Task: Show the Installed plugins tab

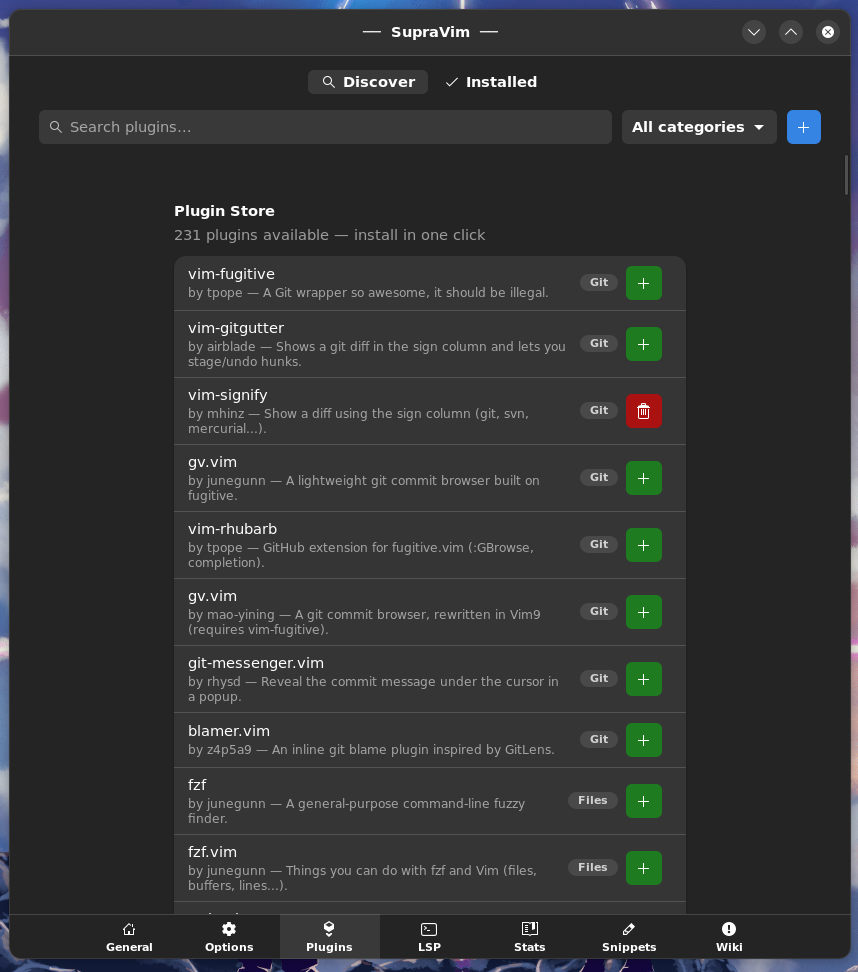Action: coord(490,82)
